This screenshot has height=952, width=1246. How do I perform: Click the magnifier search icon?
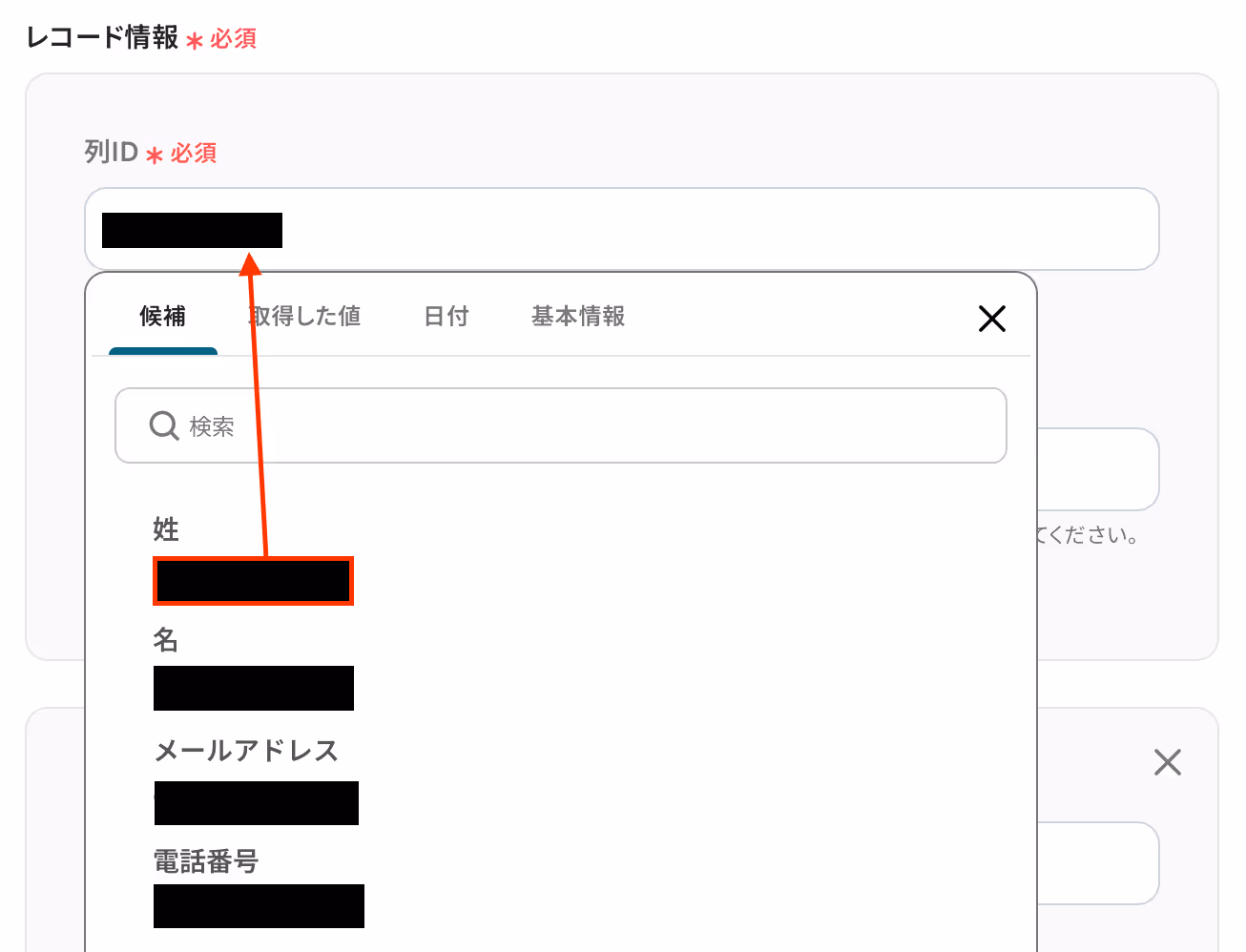pos(164,425)
